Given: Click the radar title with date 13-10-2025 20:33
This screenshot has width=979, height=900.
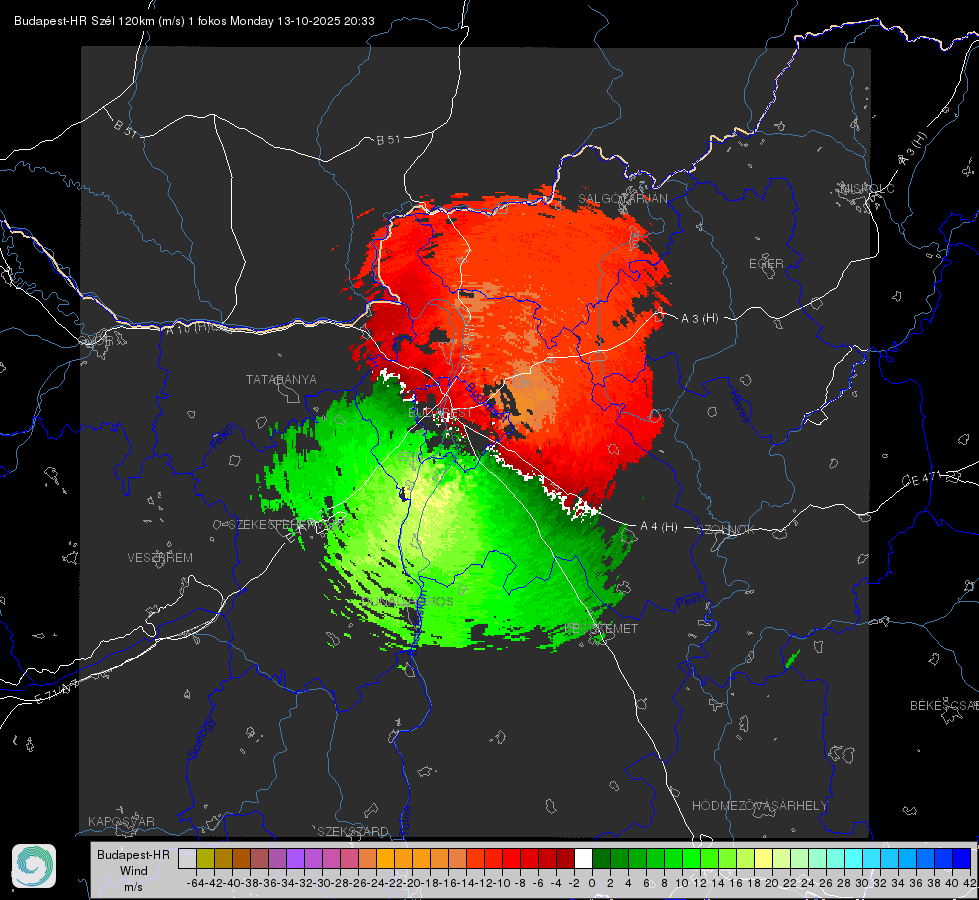Looking at the screenshot, I should [194, 21].
